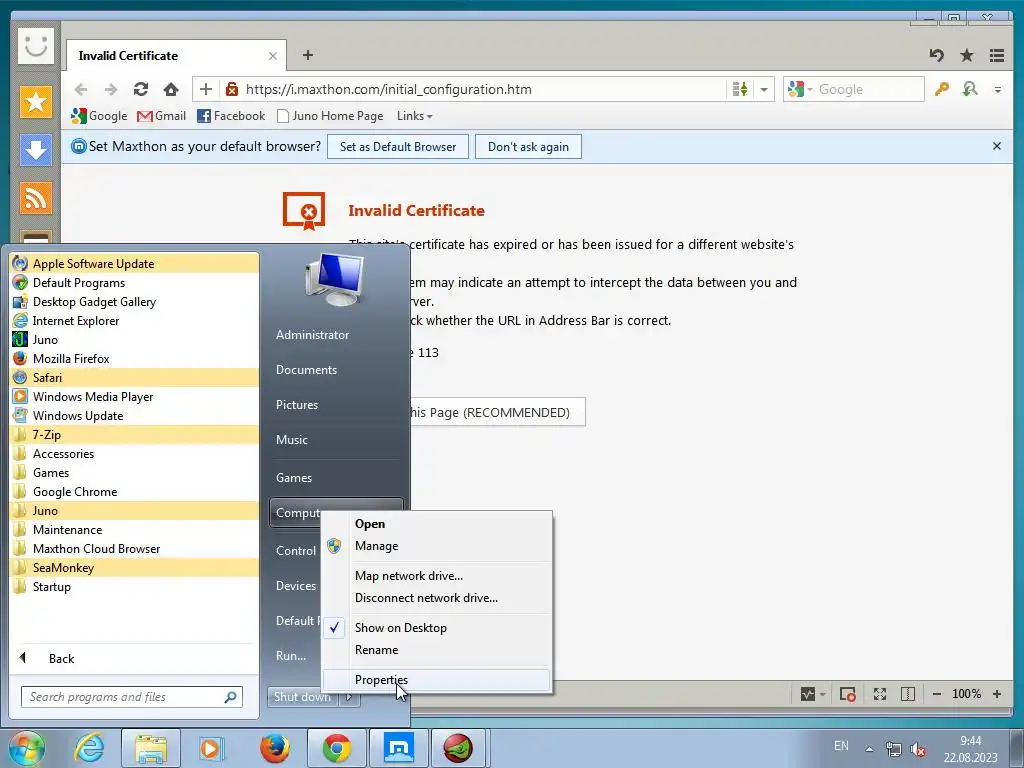Choose Map network drive...
Image resolution: width=1024 pixels, height=768 pixels.
[x=409, y=576]
